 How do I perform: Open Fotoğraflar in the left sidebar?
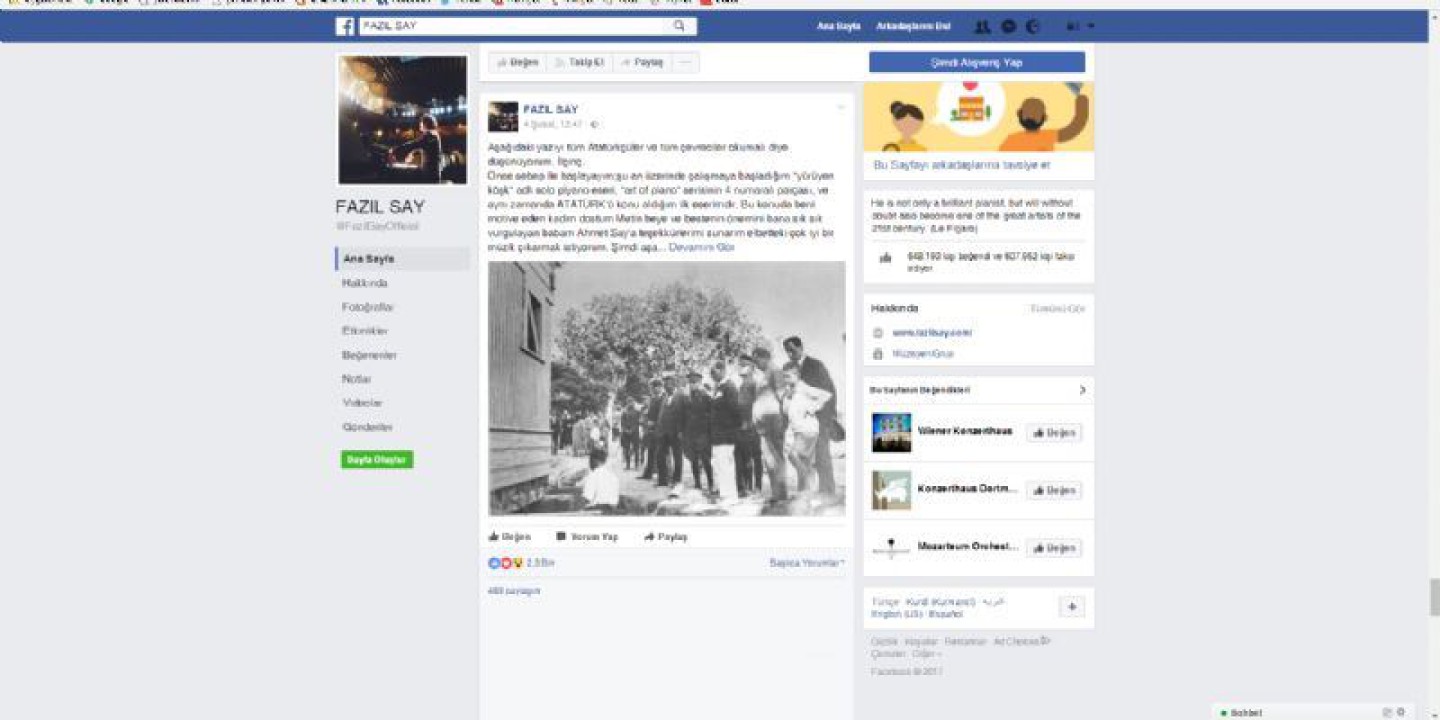368,307
